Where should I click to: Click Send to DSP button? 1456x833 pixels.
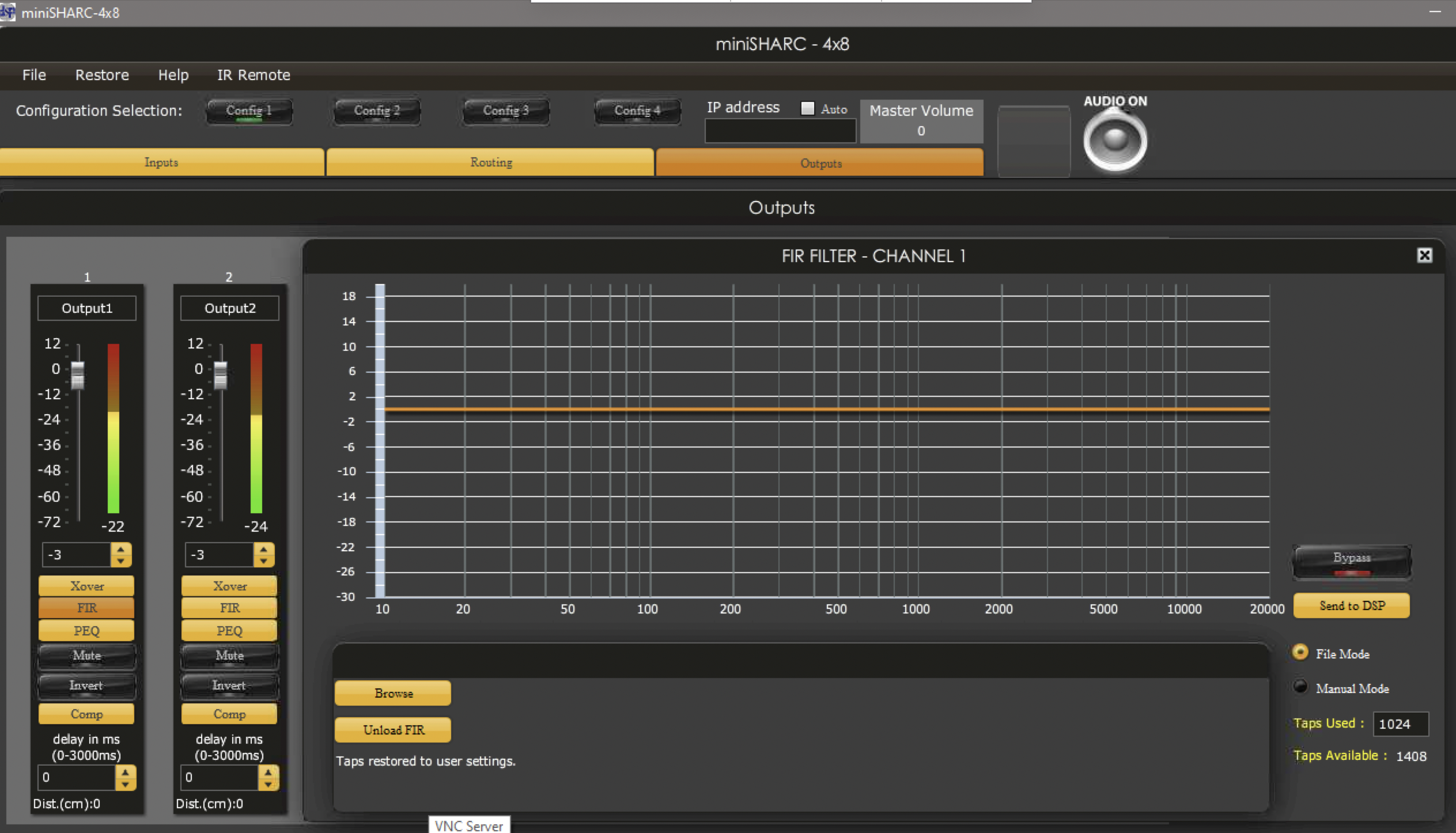pos(1351,606)
